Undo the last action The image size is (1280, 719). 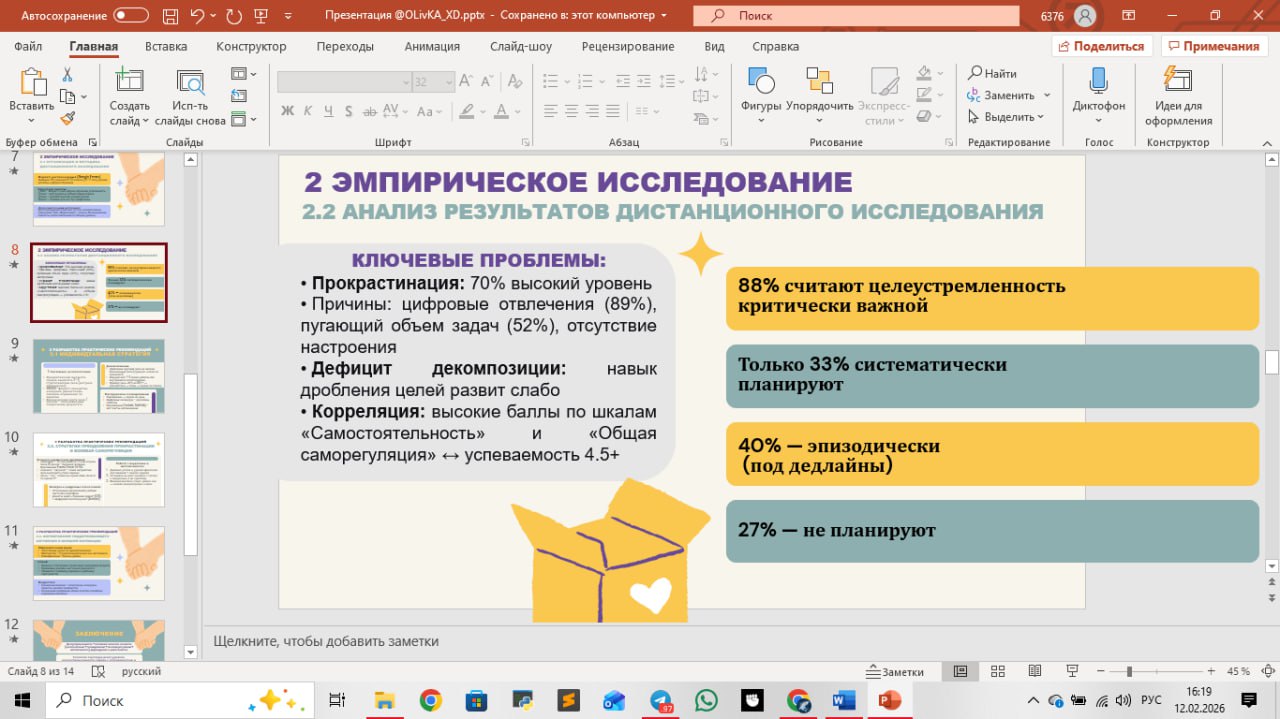(x=196, y=16)
